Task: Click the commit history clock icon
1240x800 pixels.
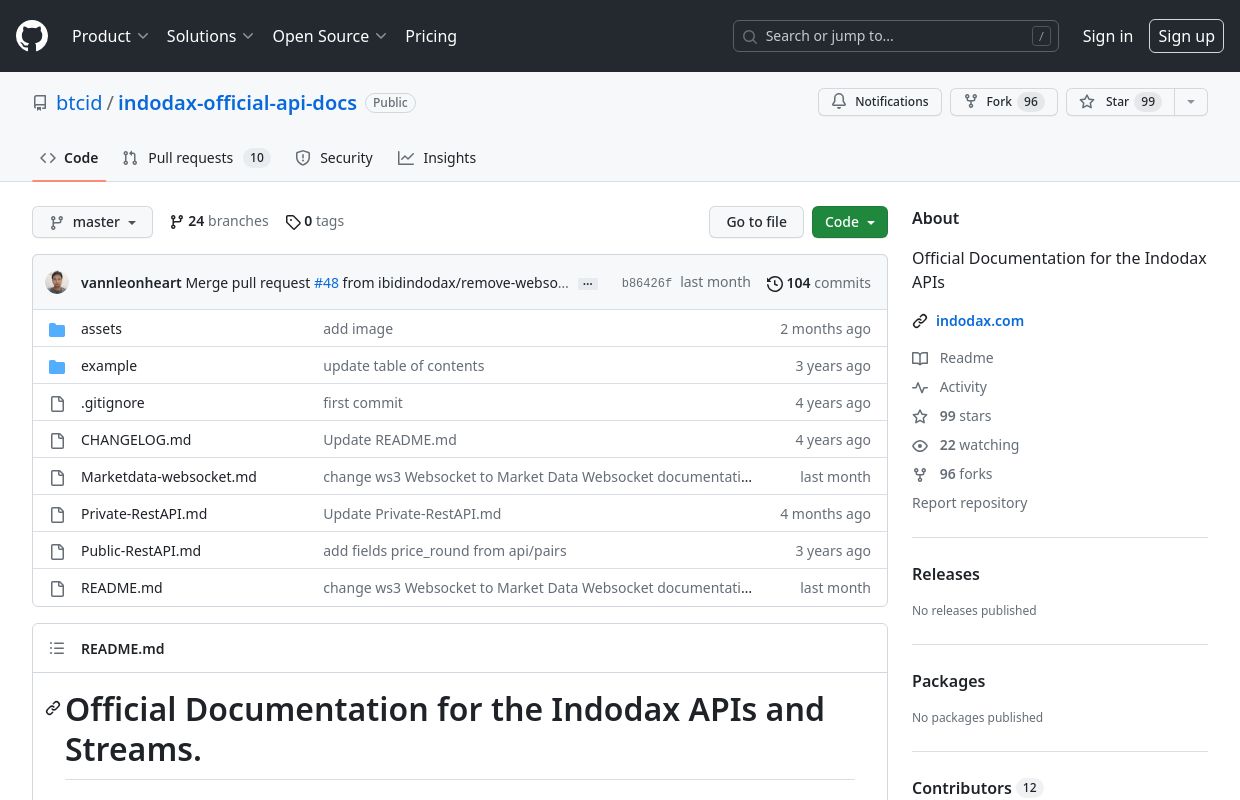Action: pos(775,284)
